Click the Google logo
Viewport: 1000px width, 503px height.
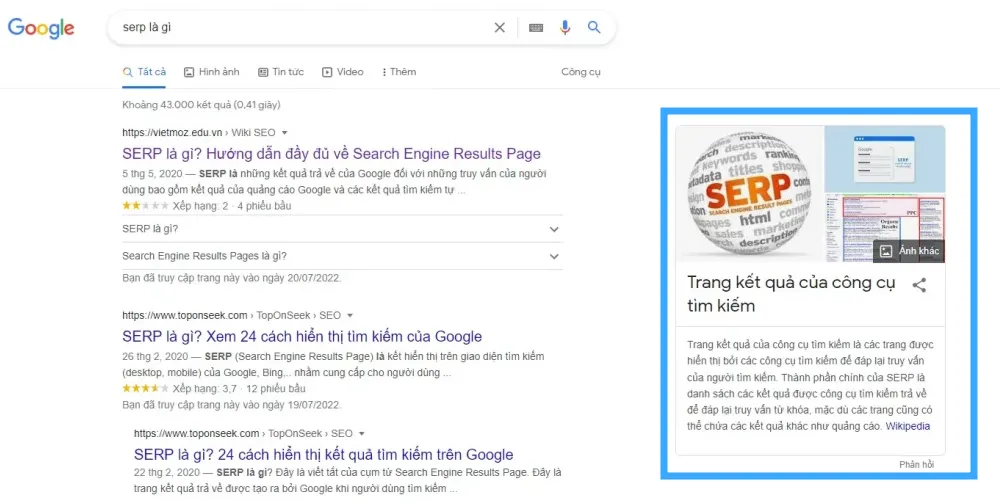(x=41, y=28)
